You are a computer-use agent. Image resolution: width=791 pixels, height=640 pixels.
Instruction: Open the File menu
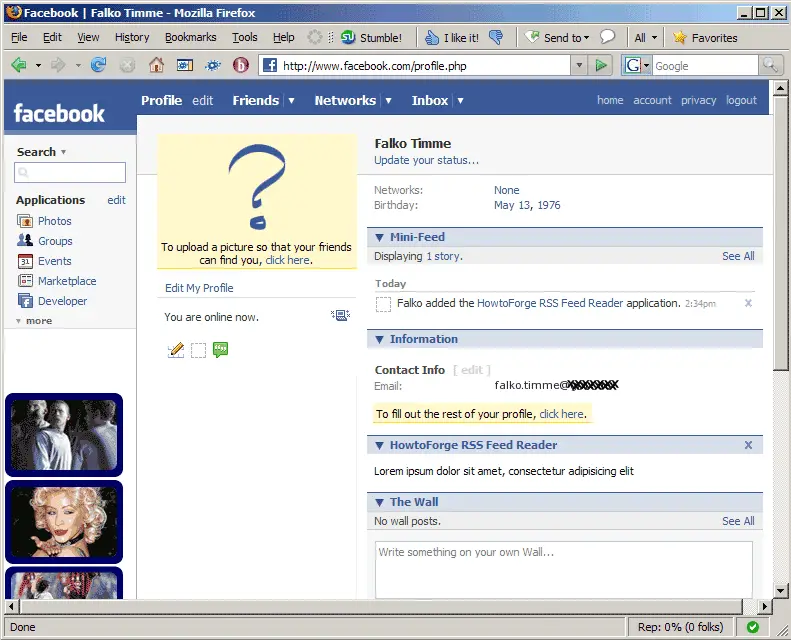[x=19, y=37]
